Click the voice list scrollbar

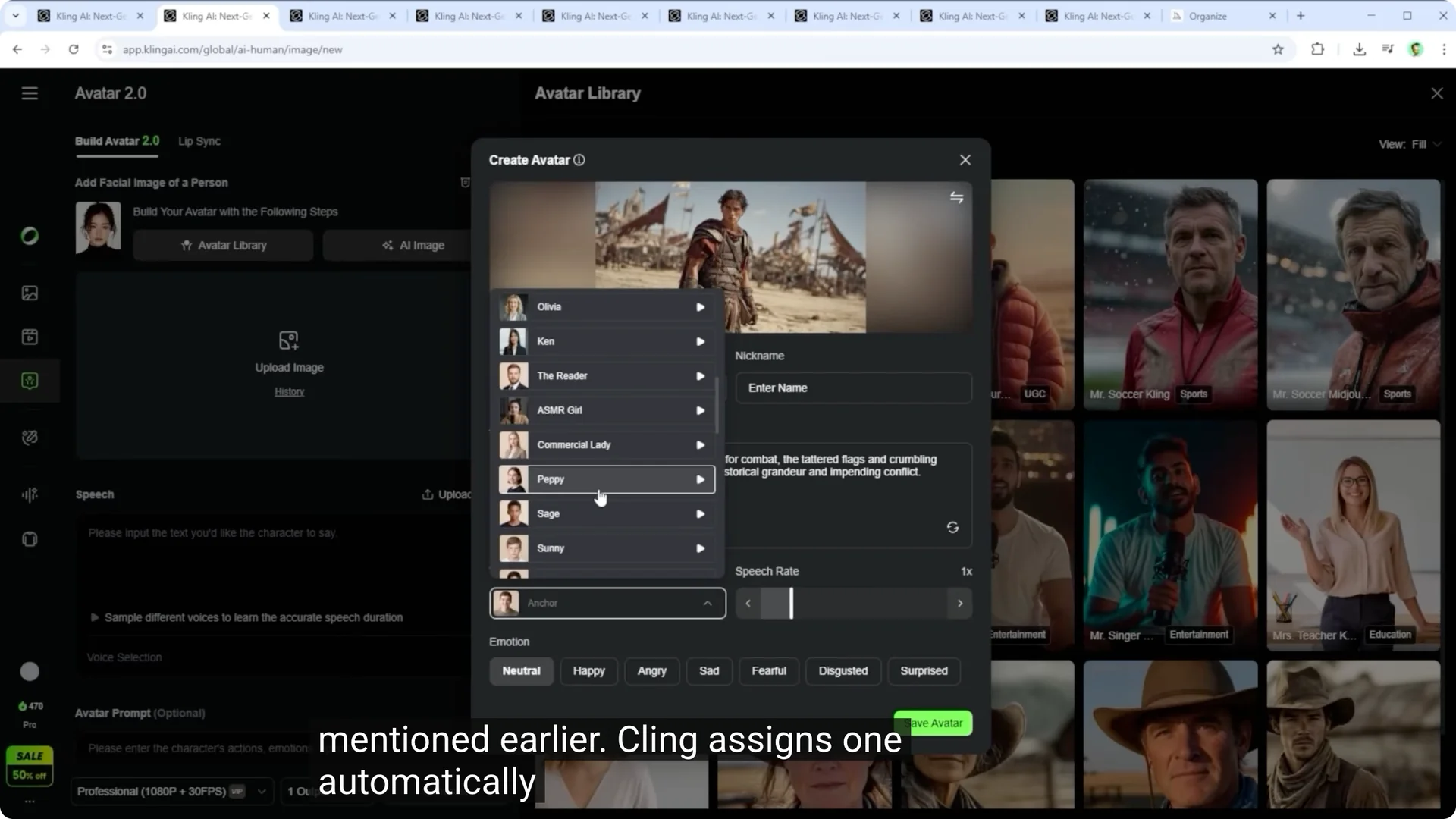click(x=717, y=405)
